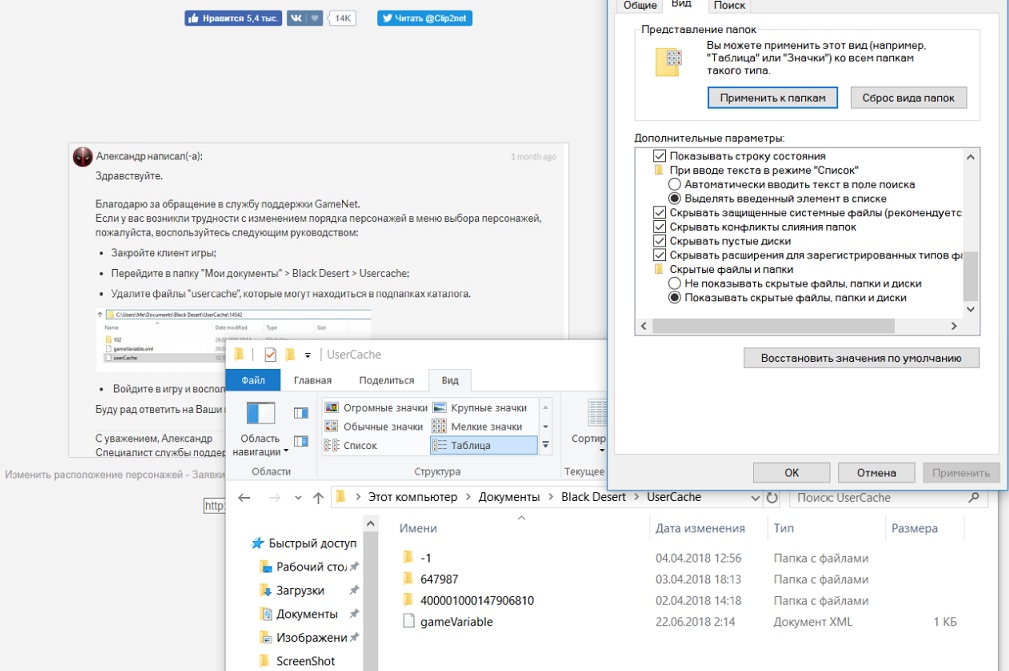This screenshot has width=1009, height=671.
Task: Select Show hidden files, folders and drives
Action: click(674, 297)
